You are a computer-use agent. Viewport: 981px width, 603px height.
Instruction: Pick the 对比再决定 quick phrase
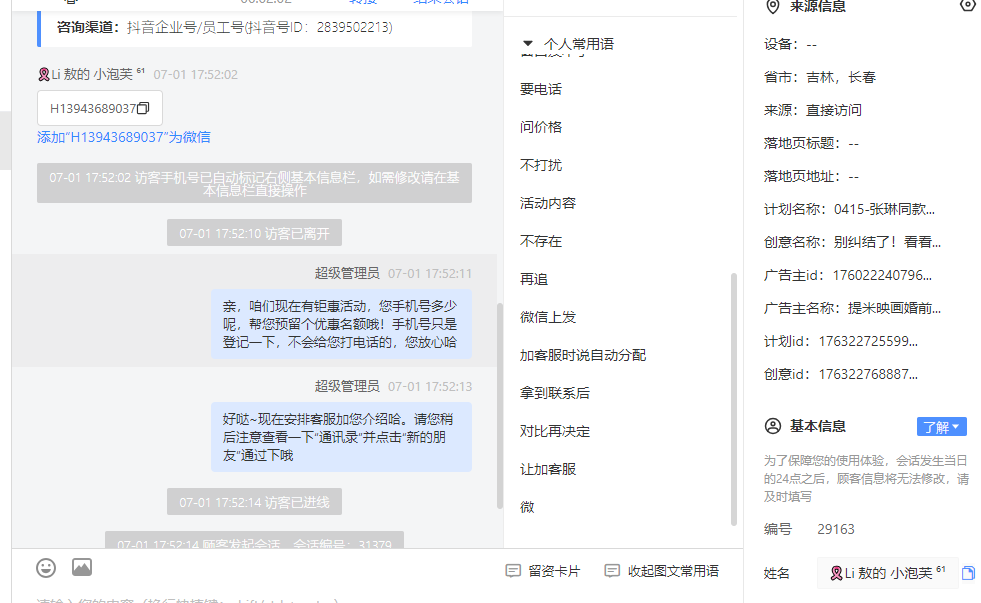coord(554,432)
